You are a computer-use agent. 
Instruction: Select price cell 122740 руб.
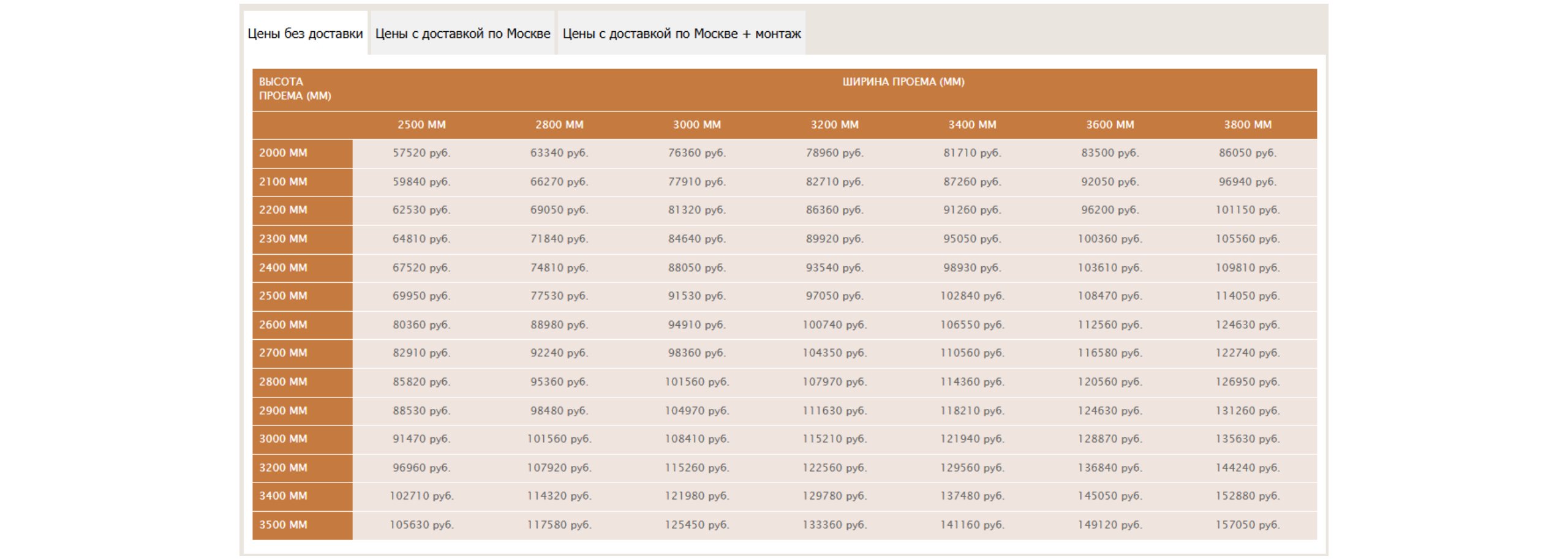[x=1248, y=353]
